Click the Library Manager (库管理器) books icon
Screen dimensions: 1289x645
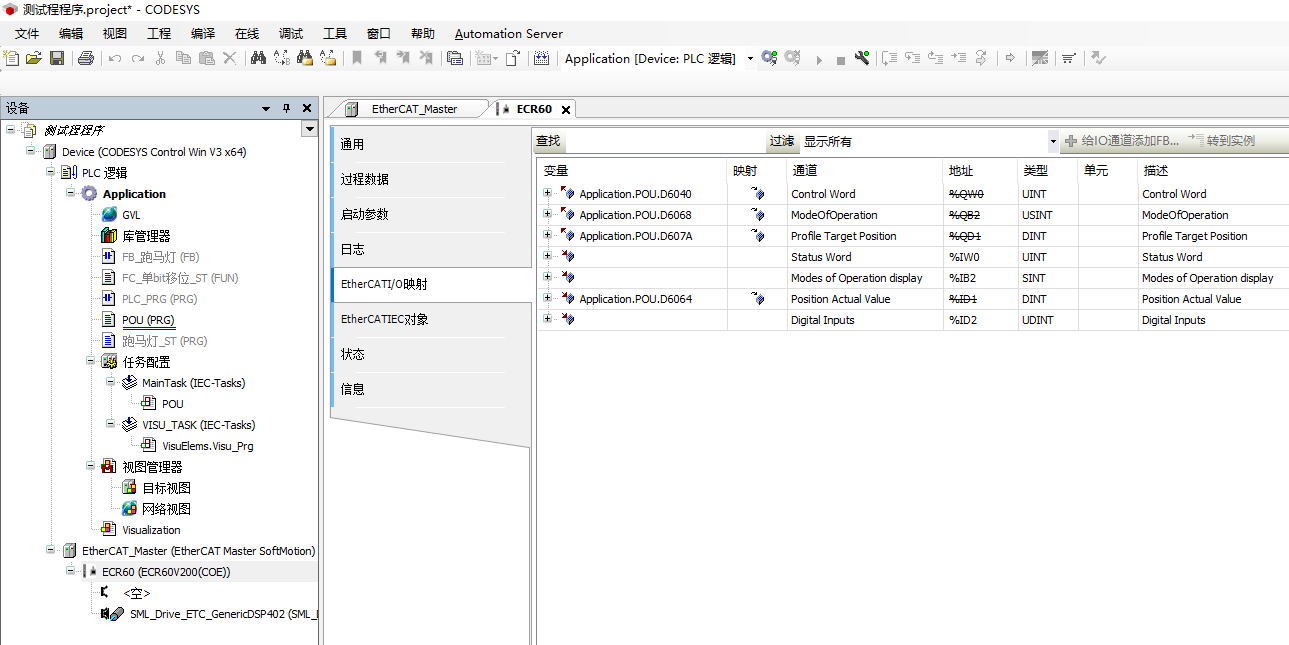point(109,236)
